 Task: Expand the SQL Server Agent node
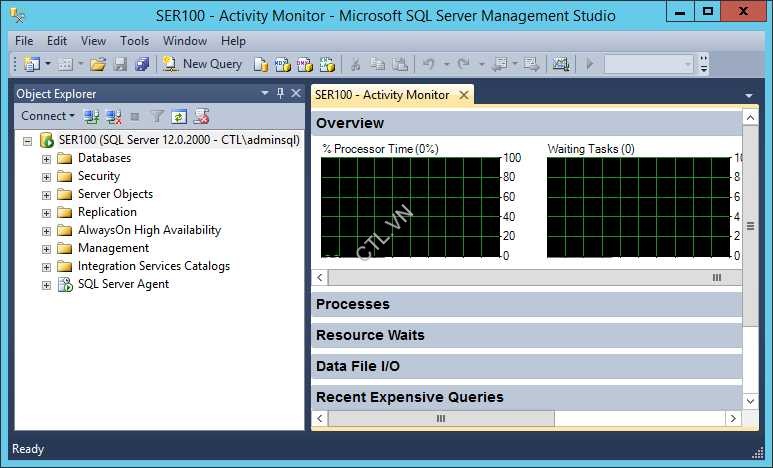point(46,285)
